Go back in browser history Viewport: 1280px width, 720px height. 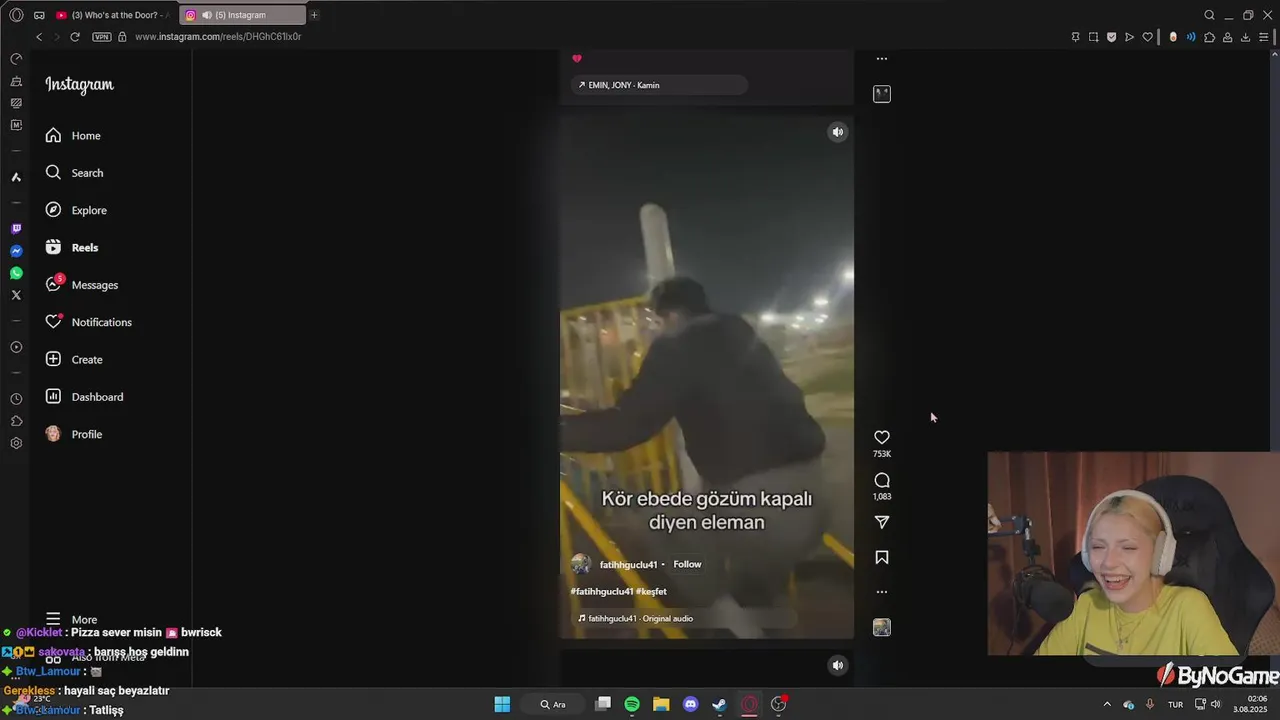[39, 37]
